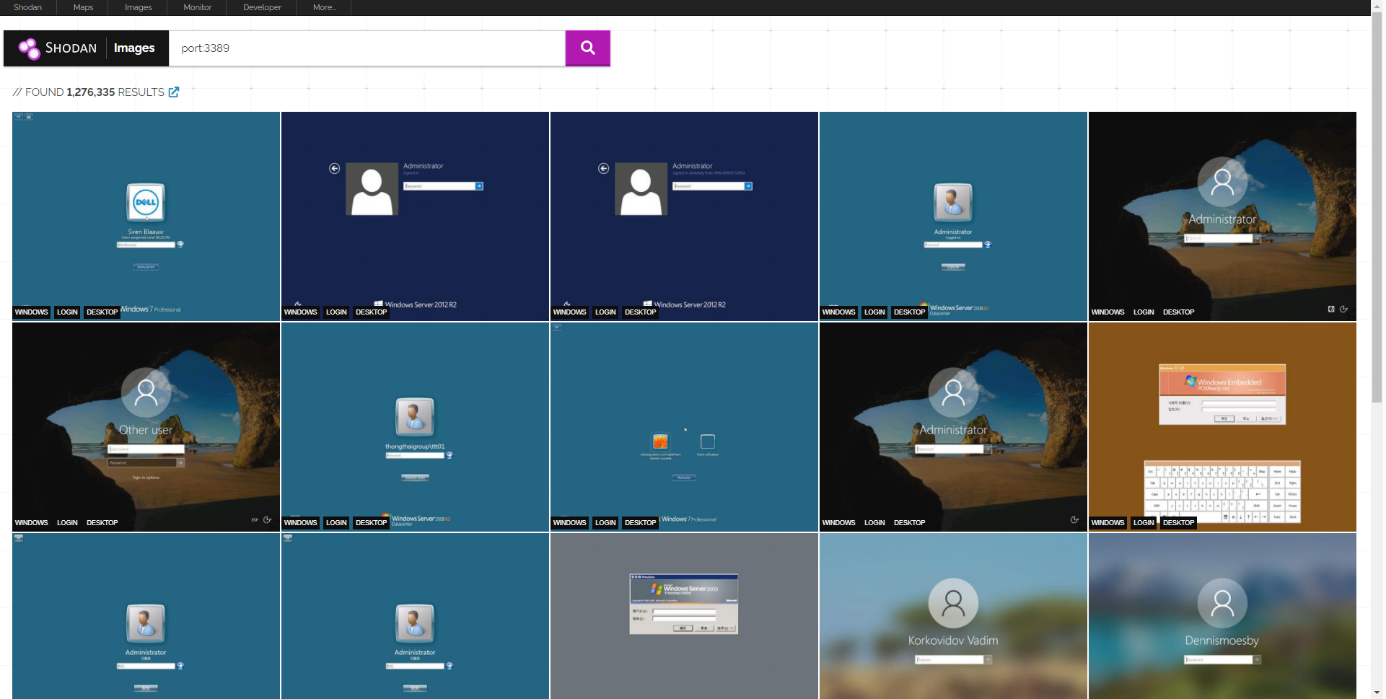Open the grey Windows Server 2003 dialog thumbnail

click(x=684, y=616)
